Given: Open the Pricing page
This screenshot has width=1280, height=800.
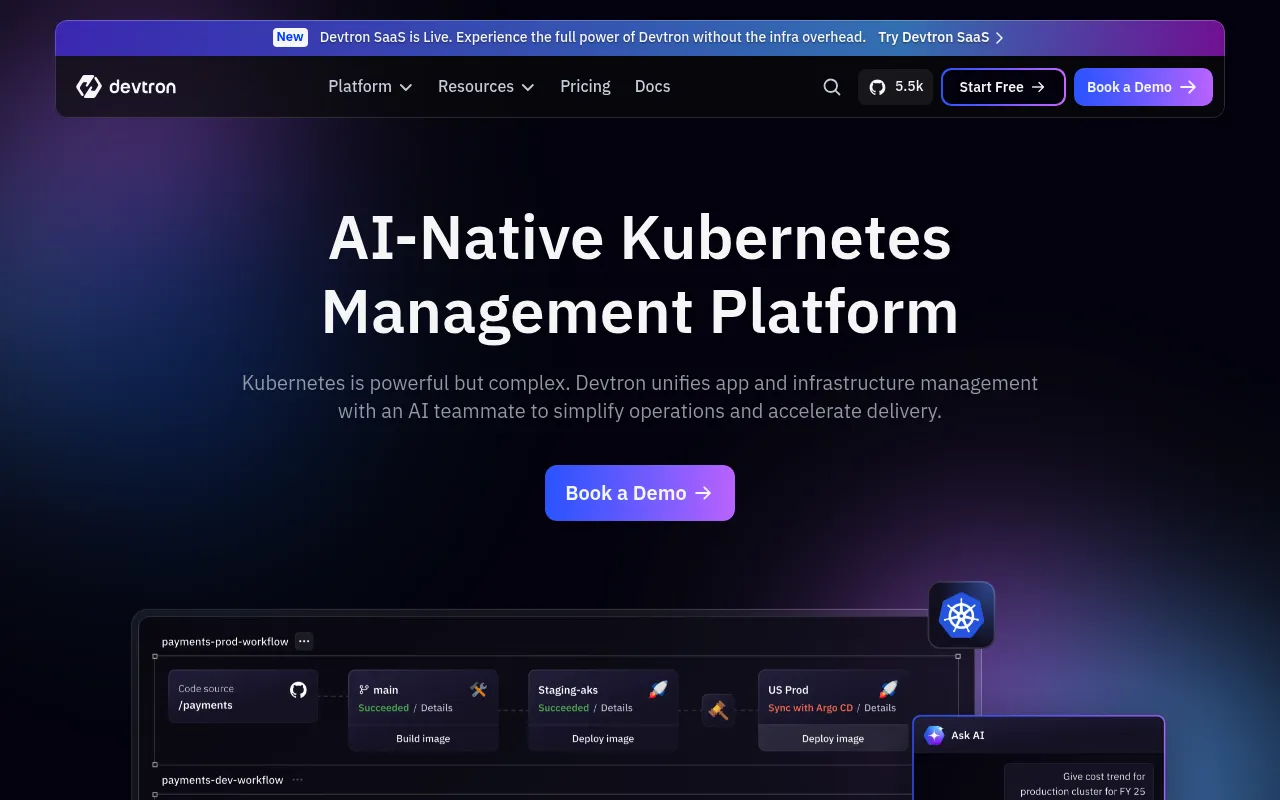Looking at the screenshot, I should pyautogui.click(x=585, y=87).
